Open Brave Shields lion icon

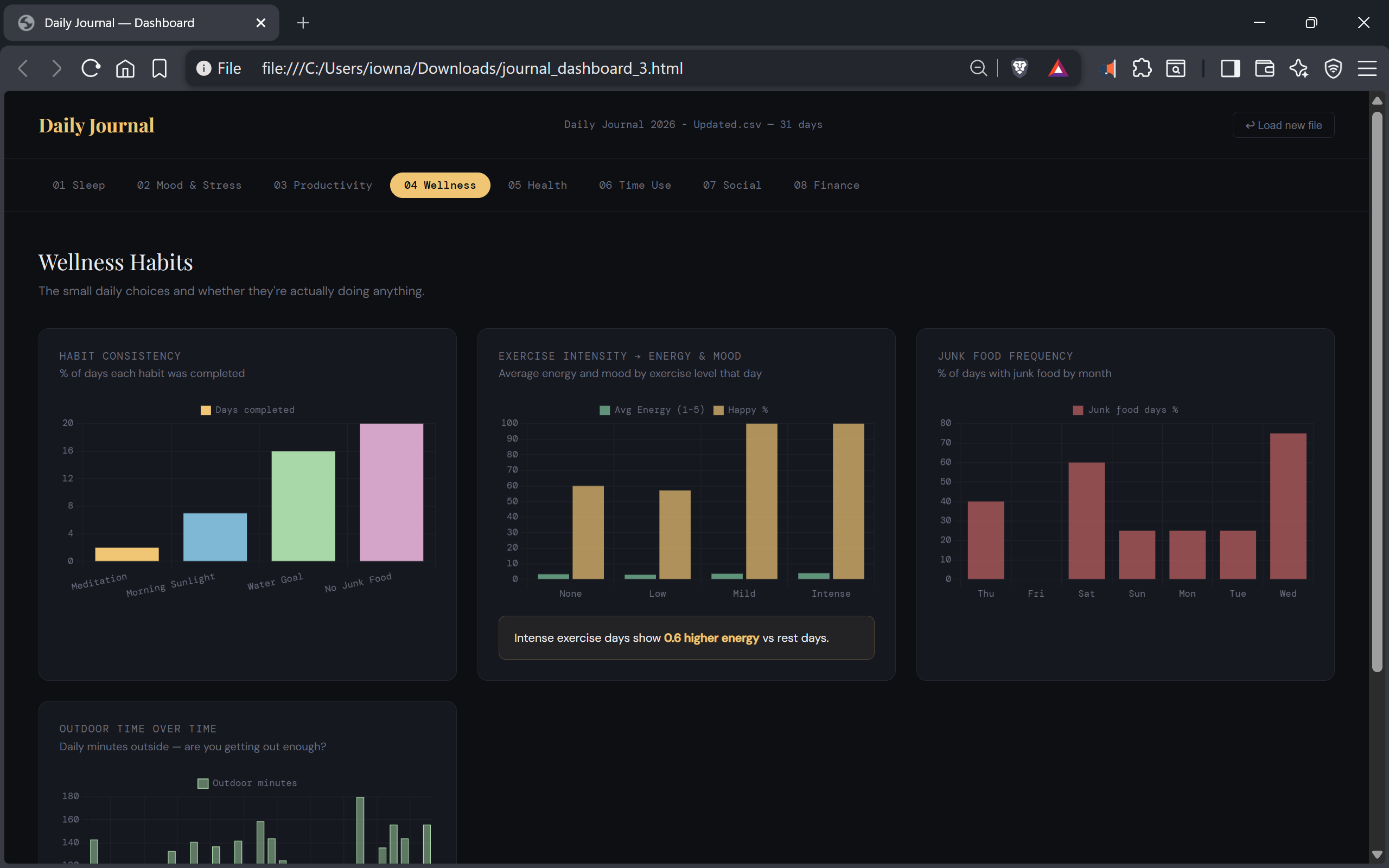point(1020,68)
